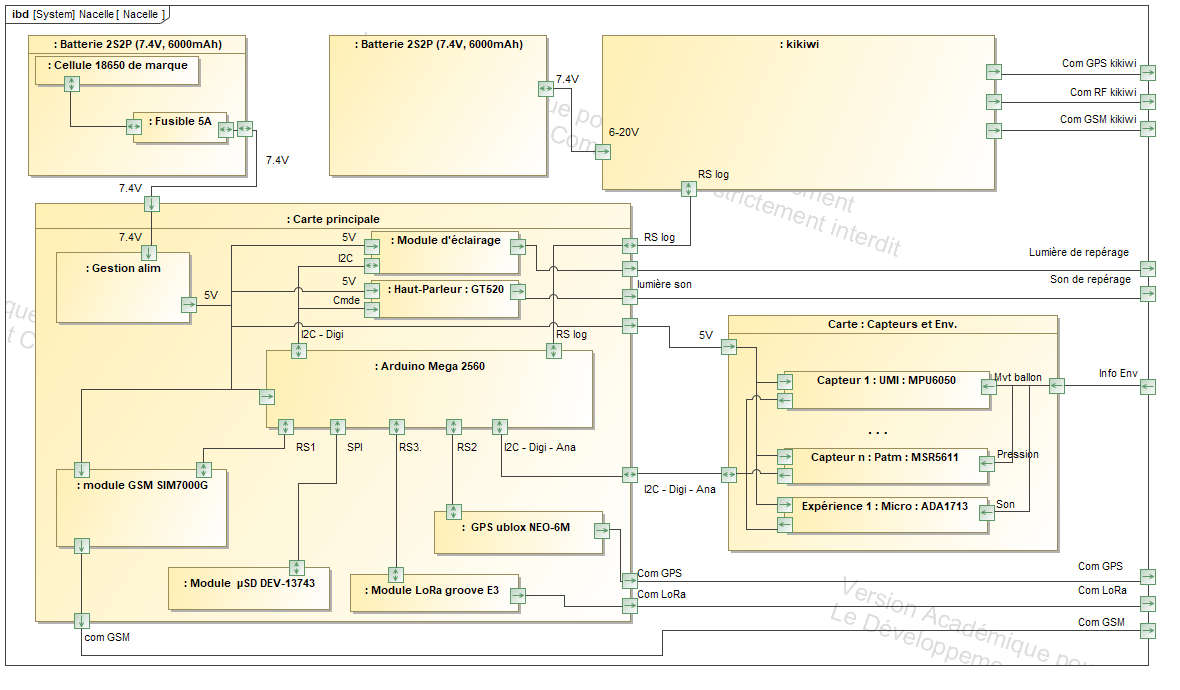Select the RS log port under kikiwi block
This screenshot has width=1180, height=690.
coord(689,189)
